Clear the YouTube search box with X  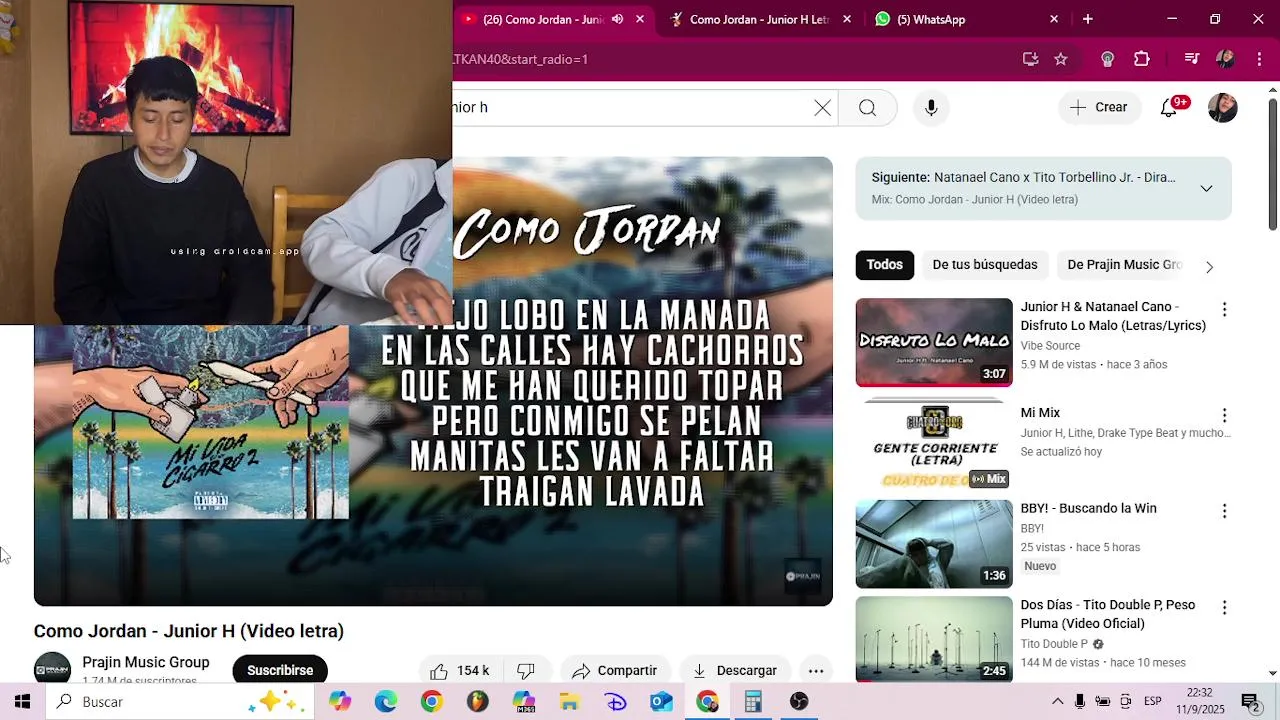pyautogui.click(x=822, y=108)
